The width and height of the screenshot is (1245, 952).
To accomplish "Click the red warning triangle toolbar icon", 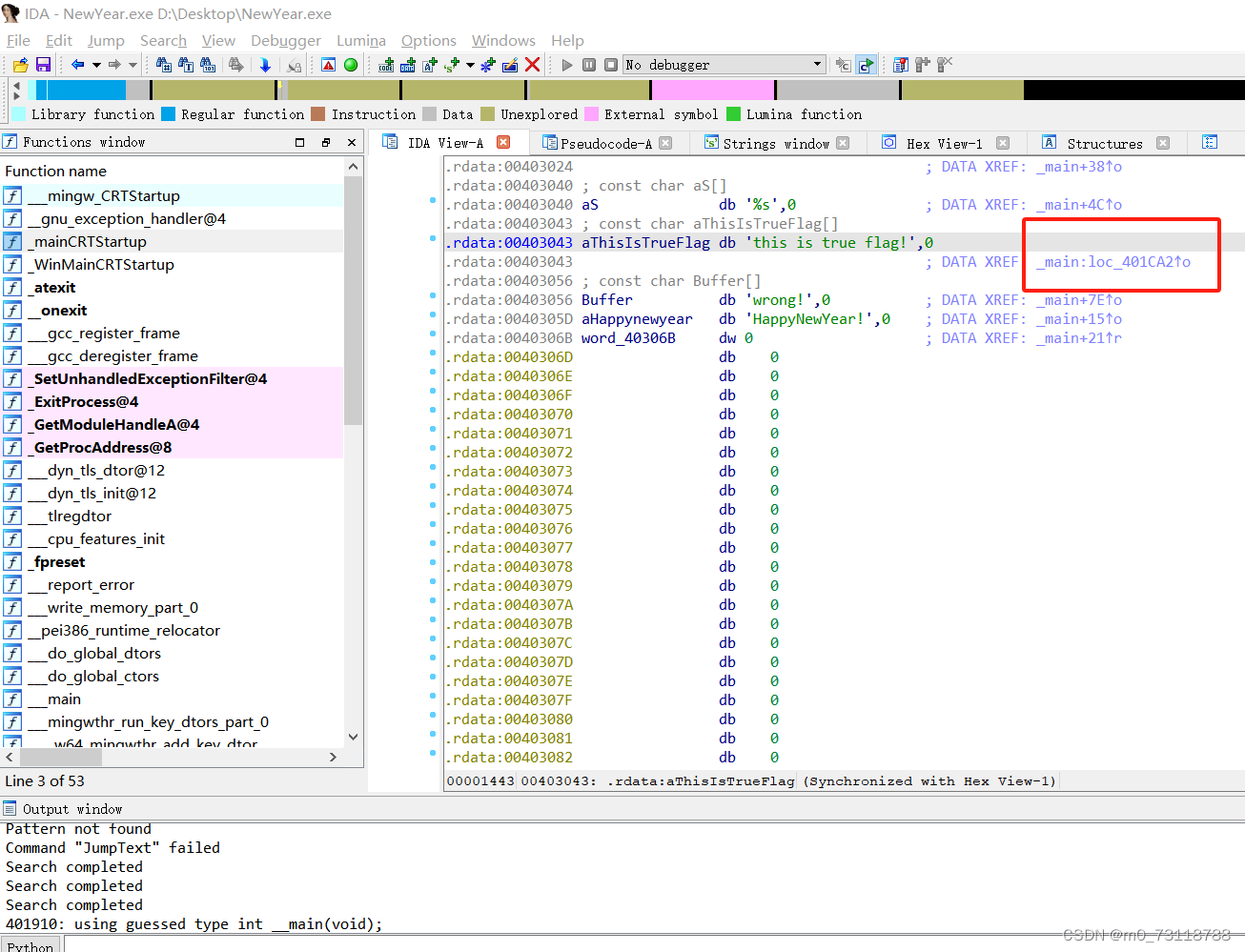I will coord(329,65).
